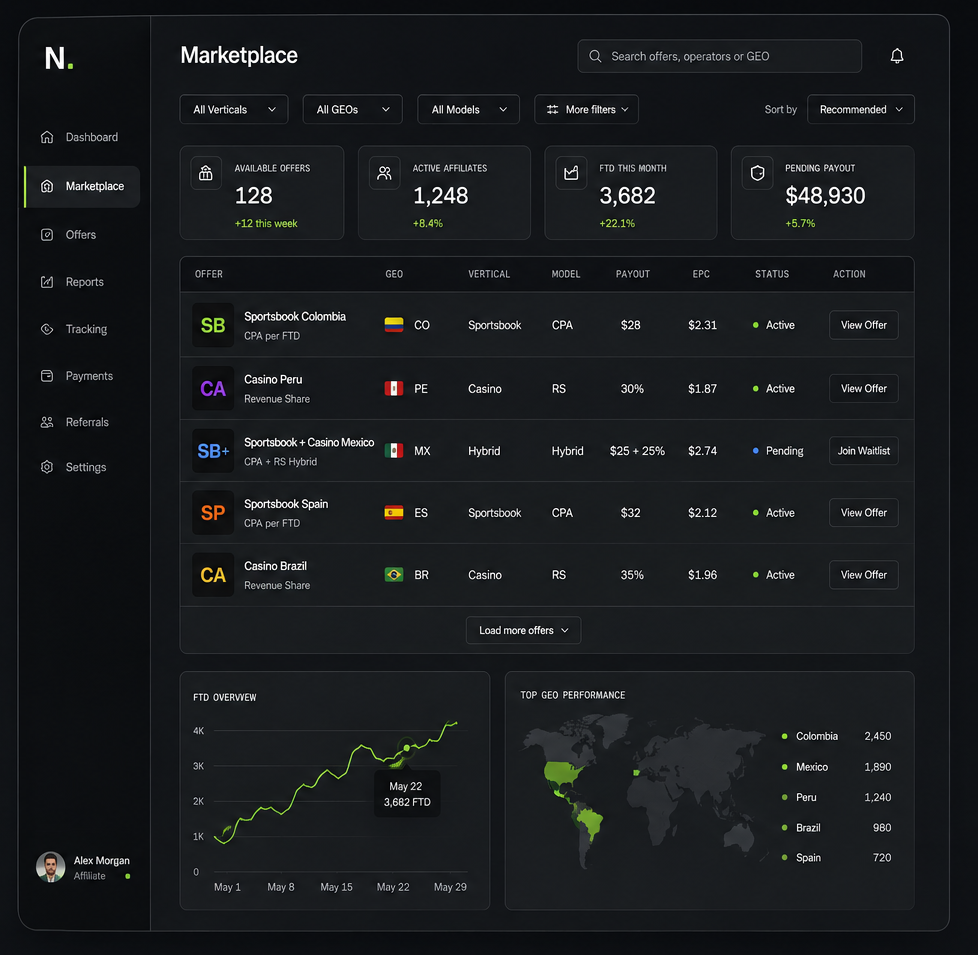Click the Colombia entry in Top GEO list
The width and height of the screenshot is (978, 955).
point(836,737)
